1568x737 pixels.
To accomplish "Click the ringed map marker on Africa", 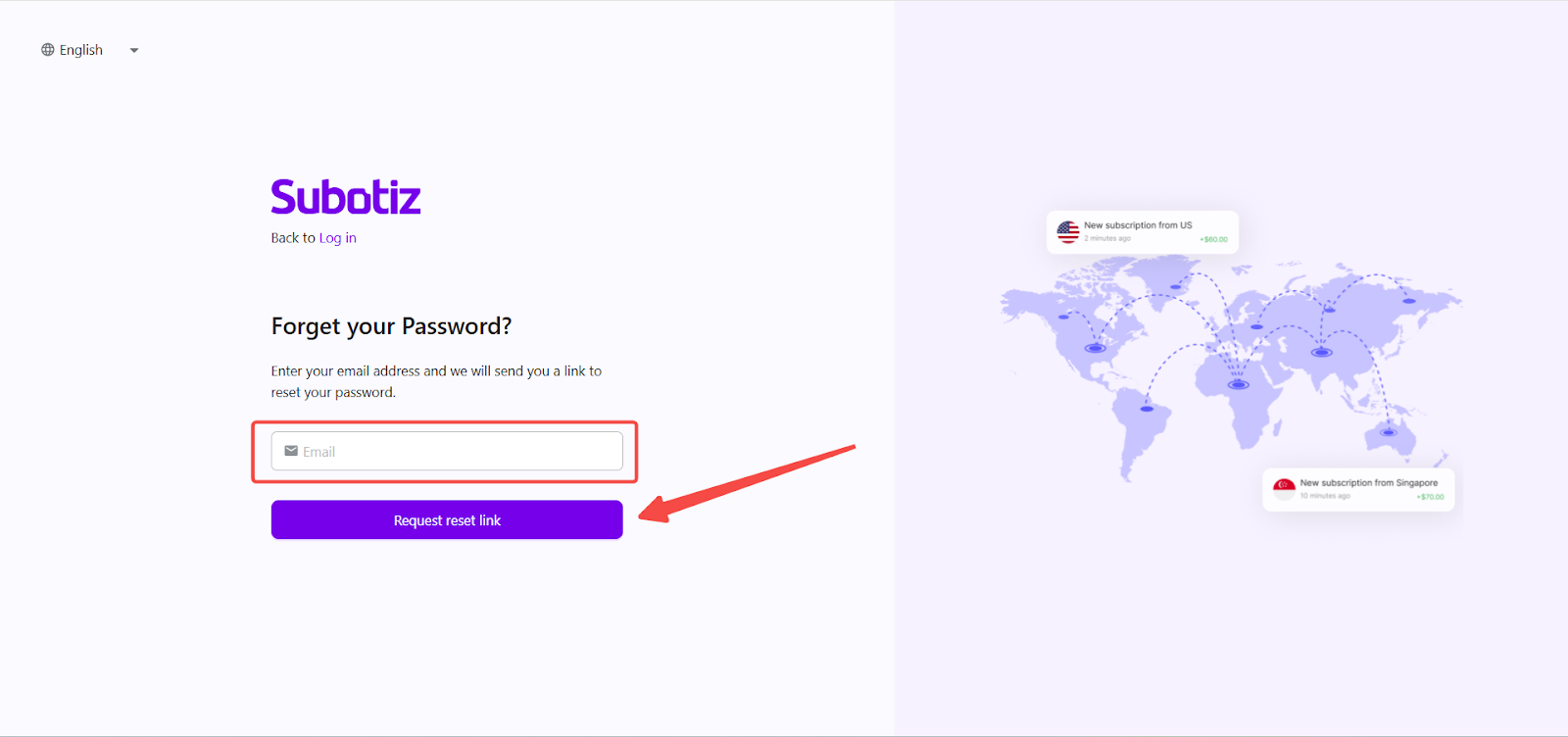I will pos(1239,384).
